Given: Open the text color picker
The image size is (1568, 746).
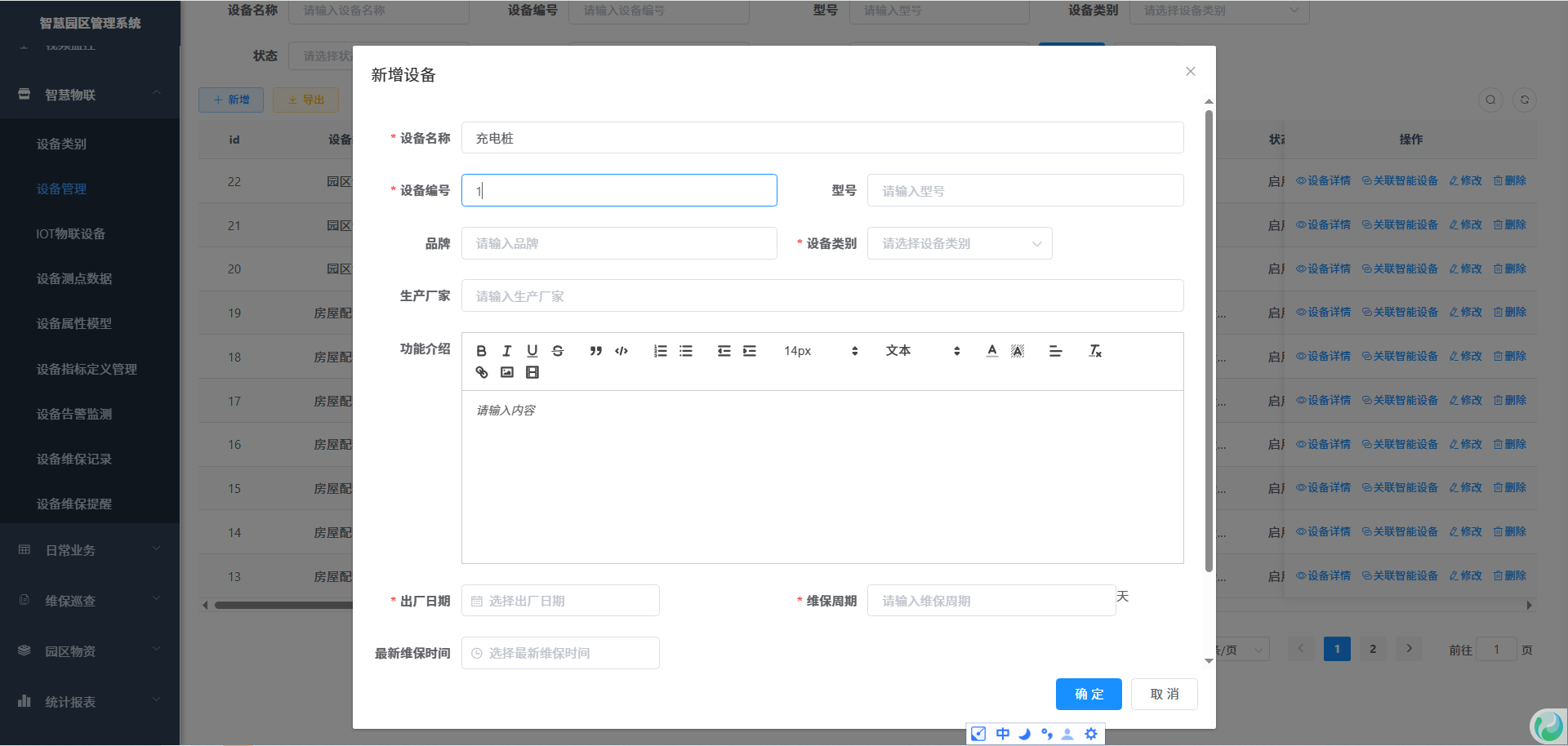Looking at the screenshot, I should (991, 351).
